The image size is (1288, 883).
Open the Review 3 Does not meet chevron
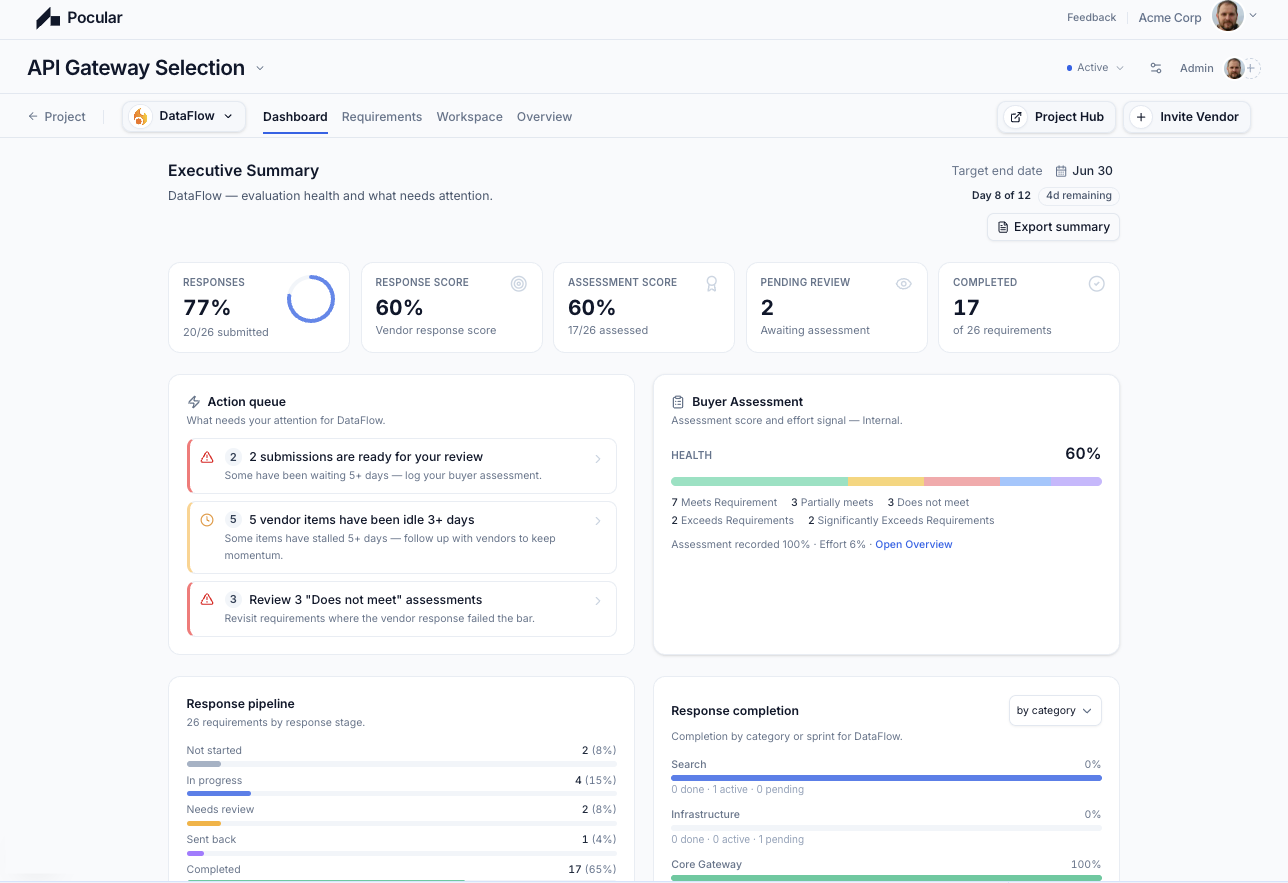(x=598, y=601)
